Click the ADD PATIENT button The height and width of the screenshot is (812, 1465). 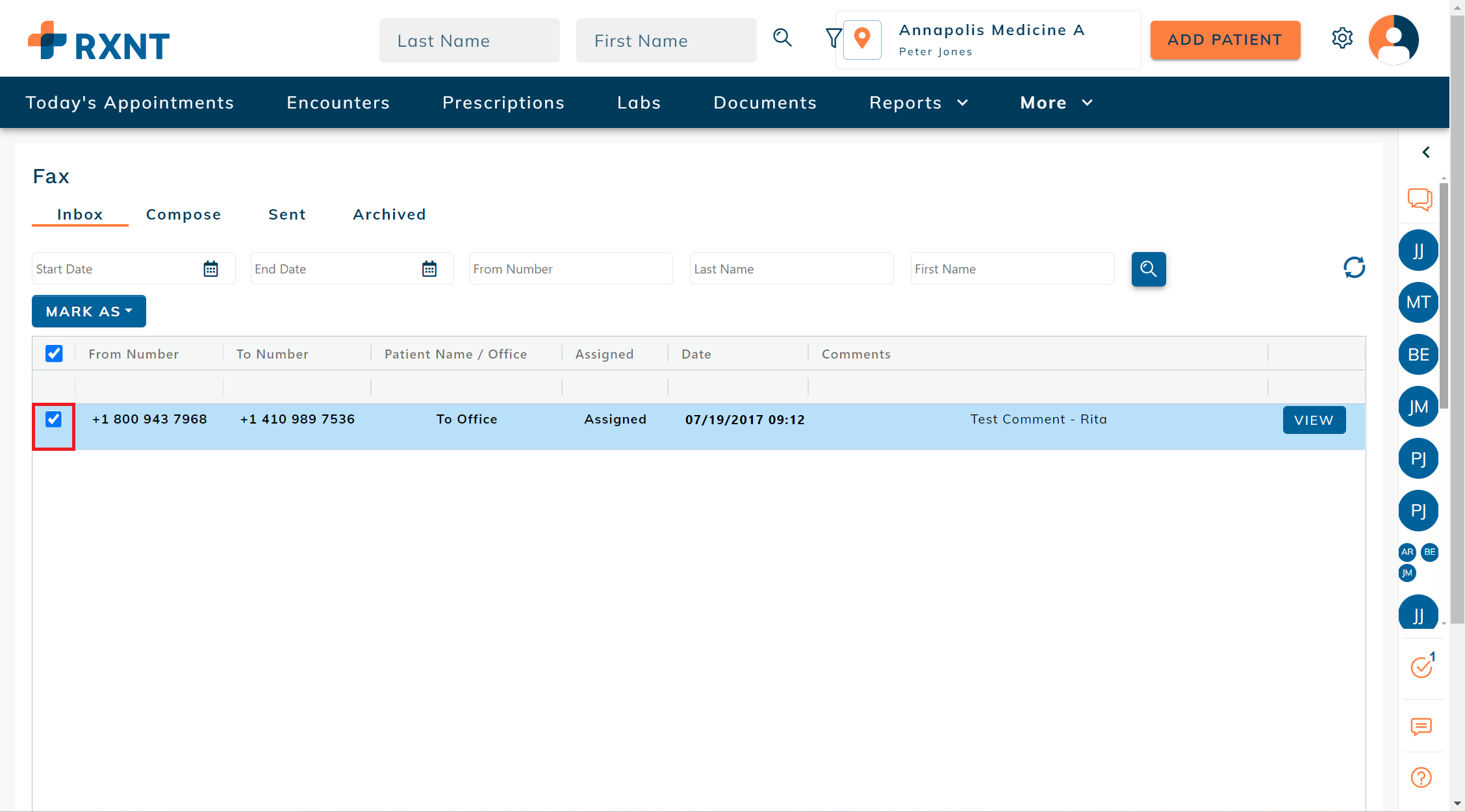1225,40
